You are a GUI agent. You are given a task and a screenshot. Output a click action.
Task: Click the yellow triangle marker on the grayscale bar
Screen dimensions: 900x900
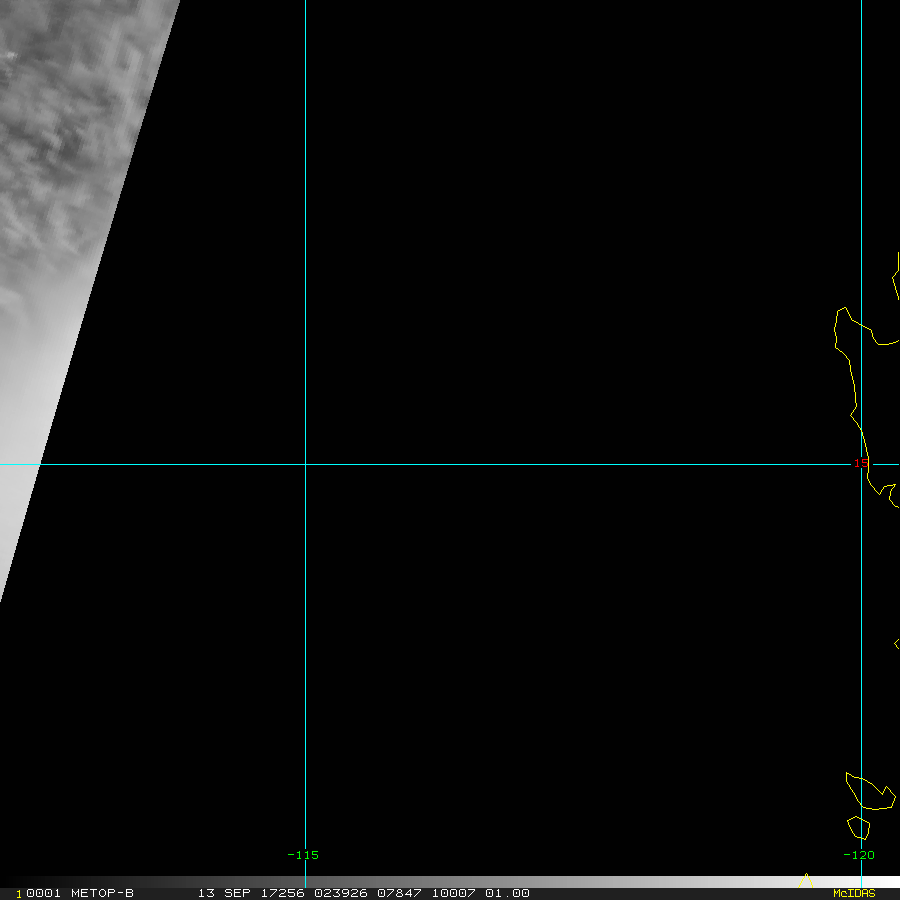[x=806, y=880]
